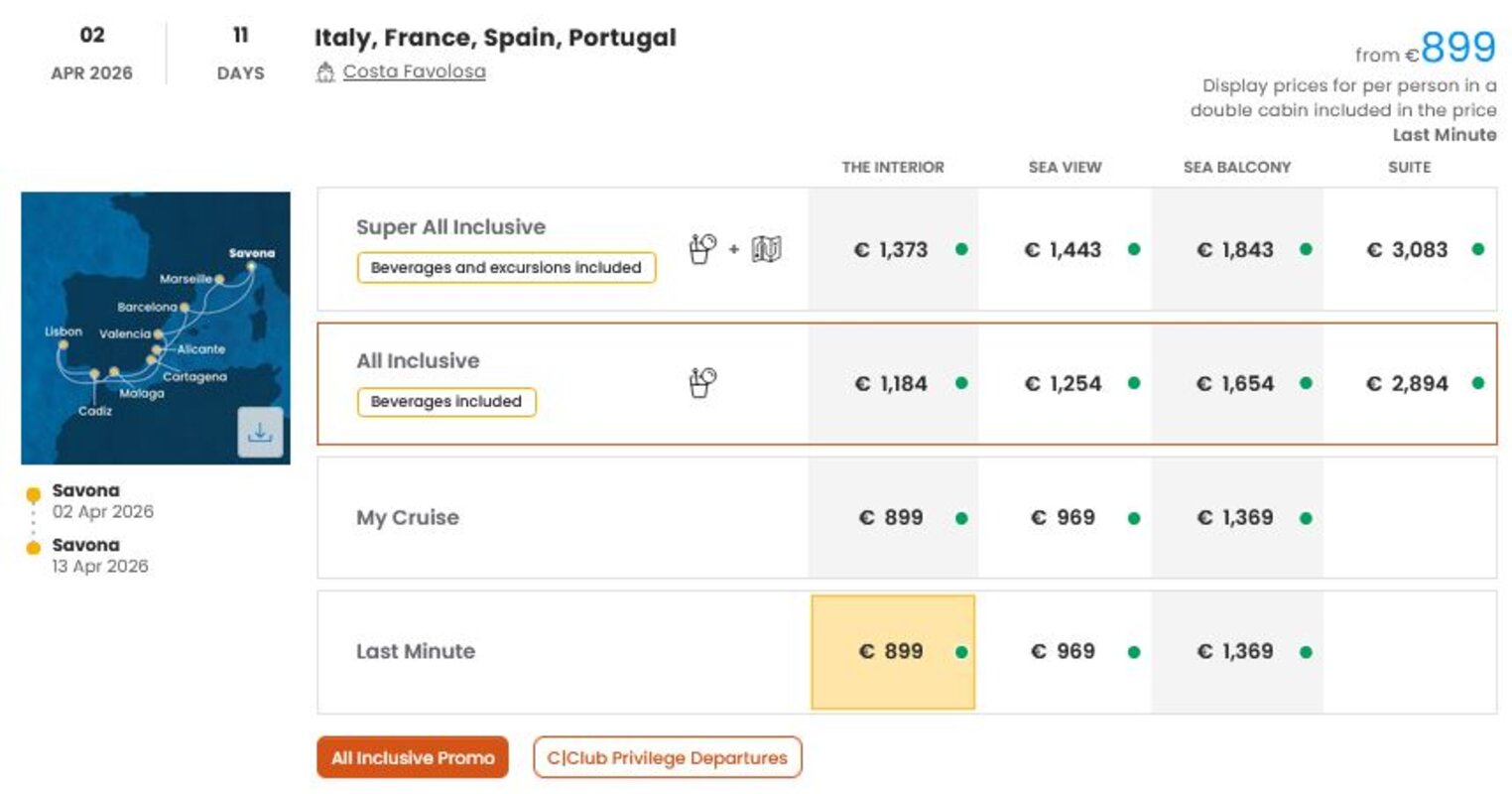The image size is (1512, 794).
Task: Click the All Inclusive beverages glass icon
Action: point(702,382)
